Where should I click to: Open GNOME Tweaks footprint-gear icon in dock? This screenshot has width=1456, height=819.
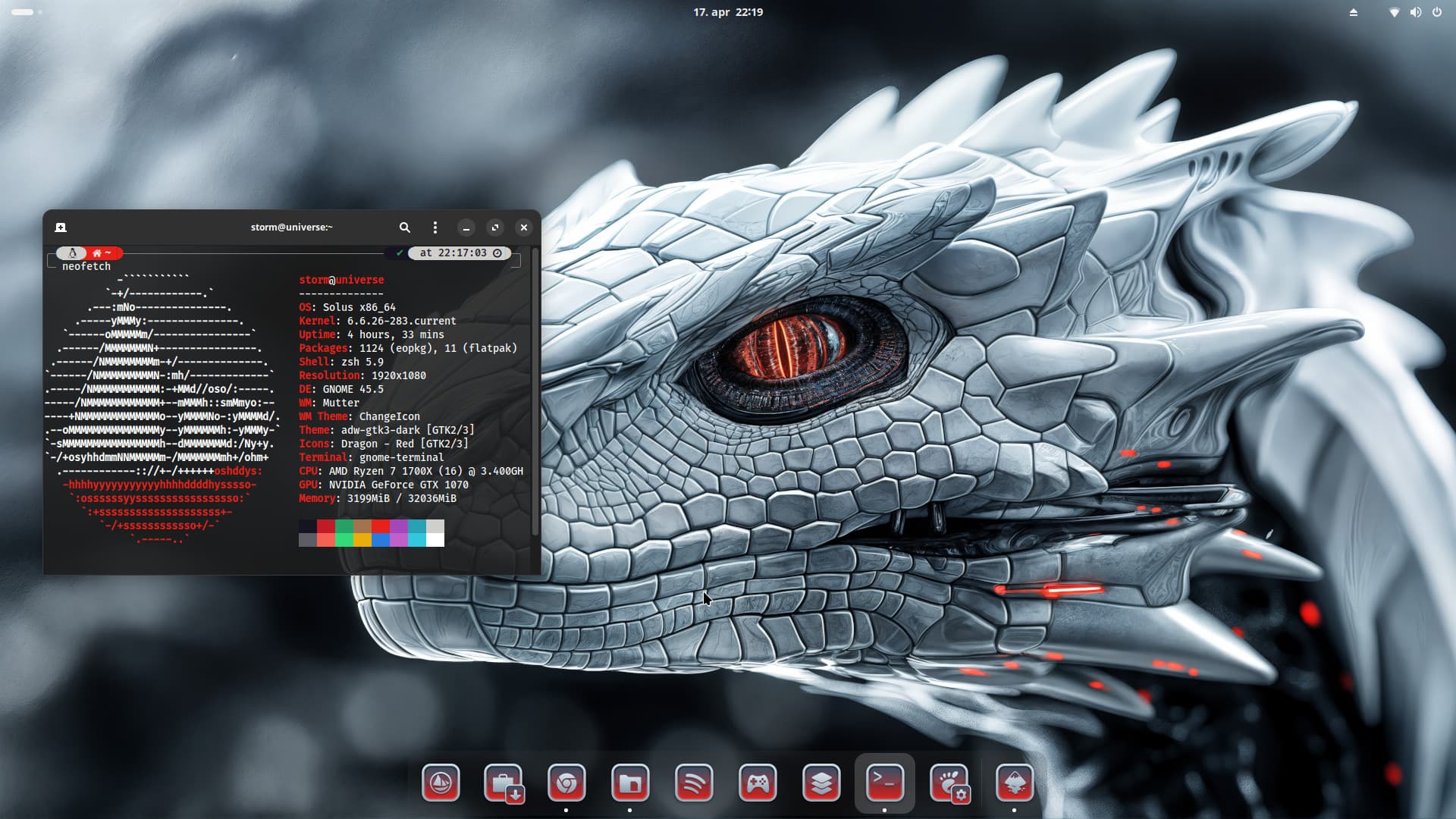[x=949, y=783]
